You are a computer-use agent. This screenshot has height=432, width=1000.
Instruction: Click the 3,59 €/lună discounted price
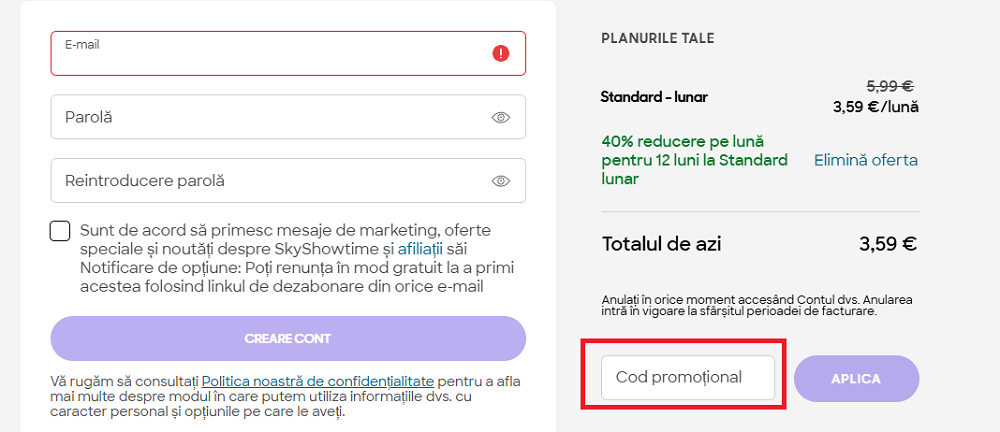pos(875,107)
